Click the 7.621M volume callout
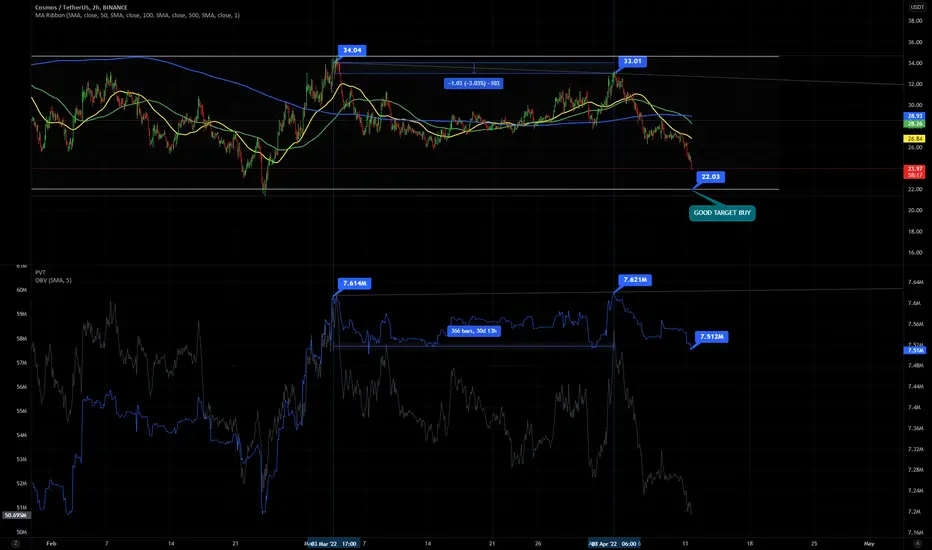This screenshot has height=550, width=932. [635, 279]
